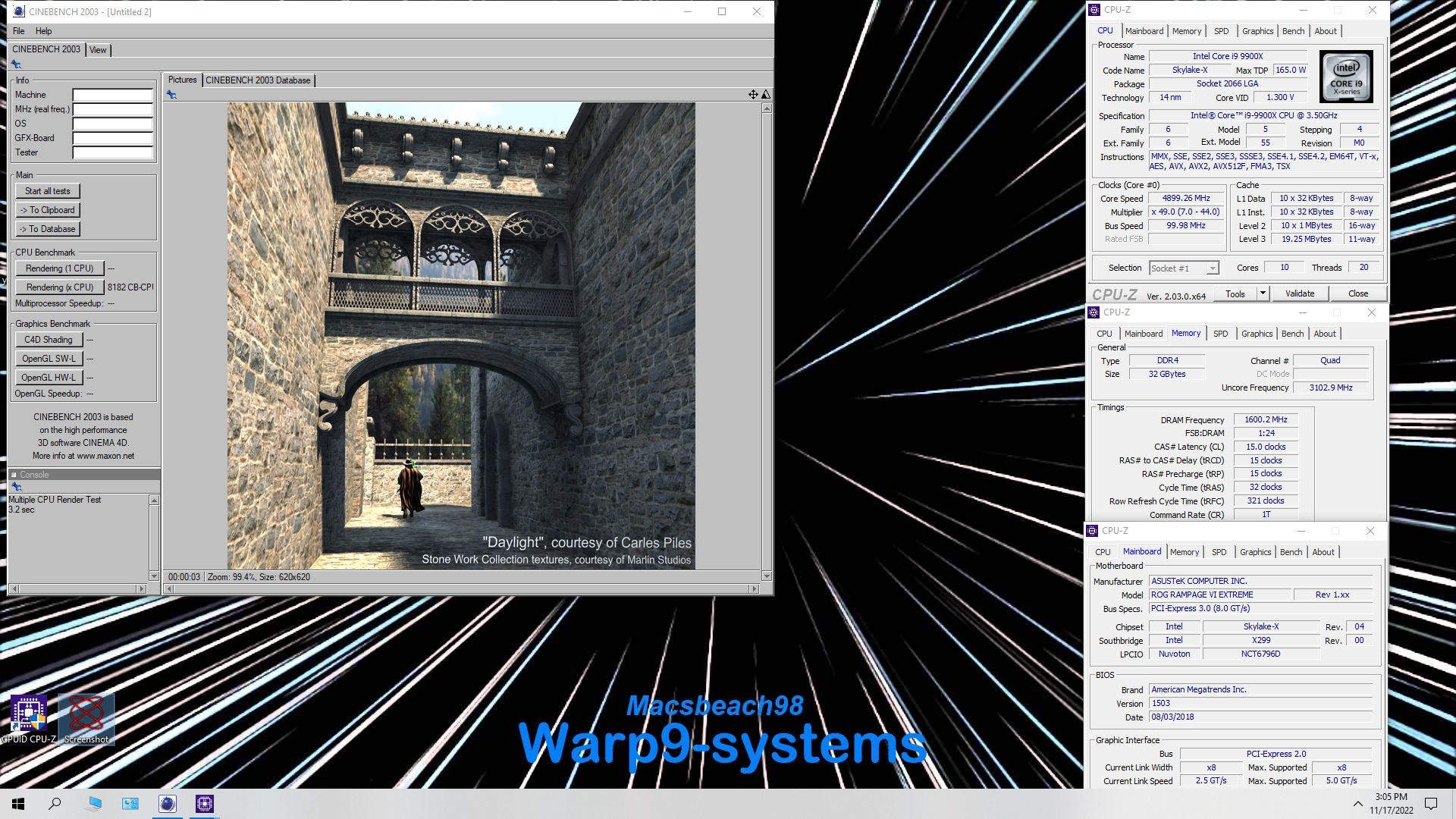Click the CPU-Z taskbar icon
This screenshot has height=819, width=1456.
(204, 804)
